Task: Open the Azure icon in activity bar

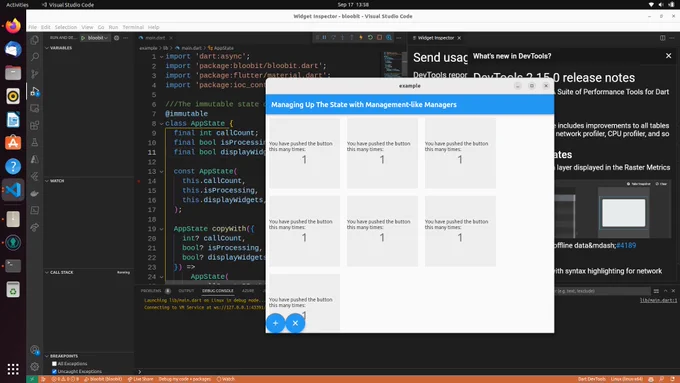Action: tap(35, 159)
